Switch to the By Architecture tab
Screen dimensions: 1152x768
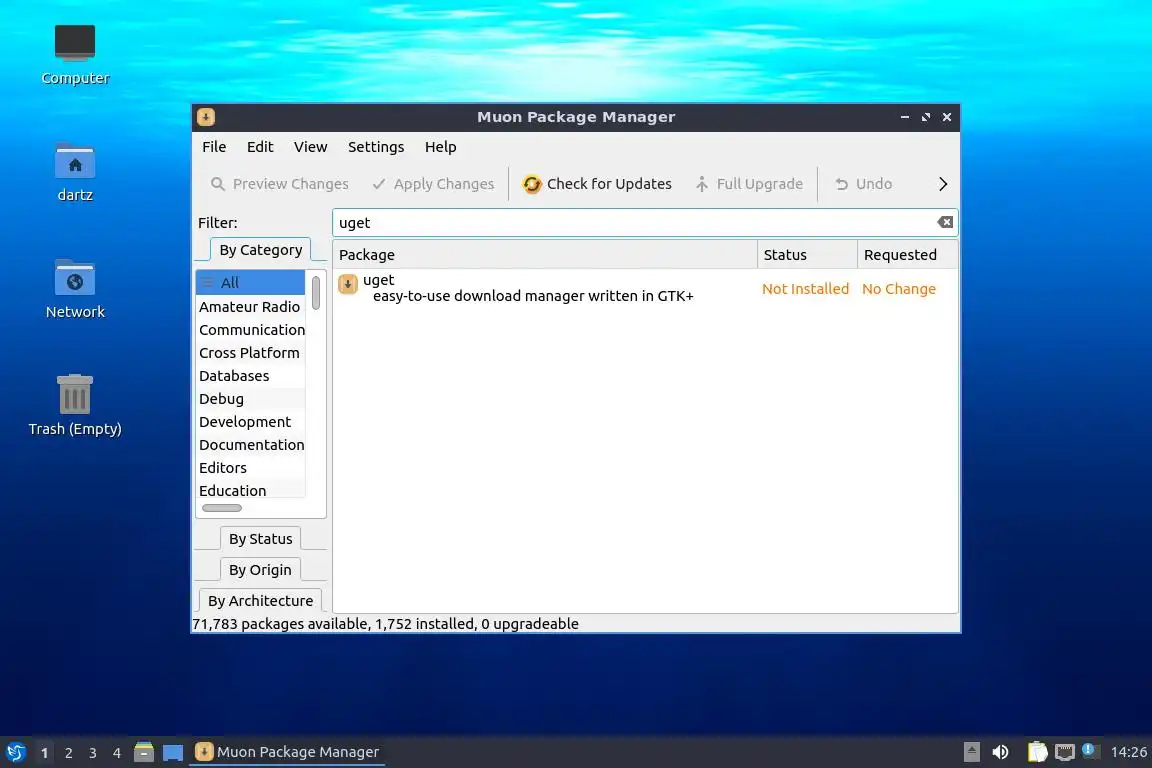click(x=261, y=600)
